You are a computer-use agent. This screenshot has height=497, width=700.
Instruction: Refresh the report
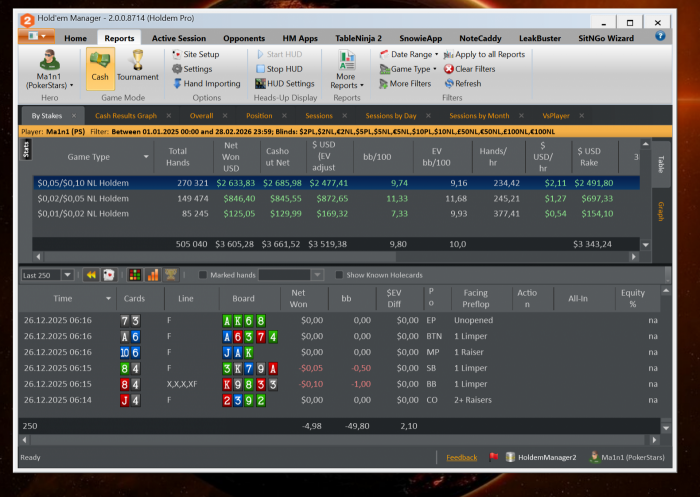(x=463, y=84)
